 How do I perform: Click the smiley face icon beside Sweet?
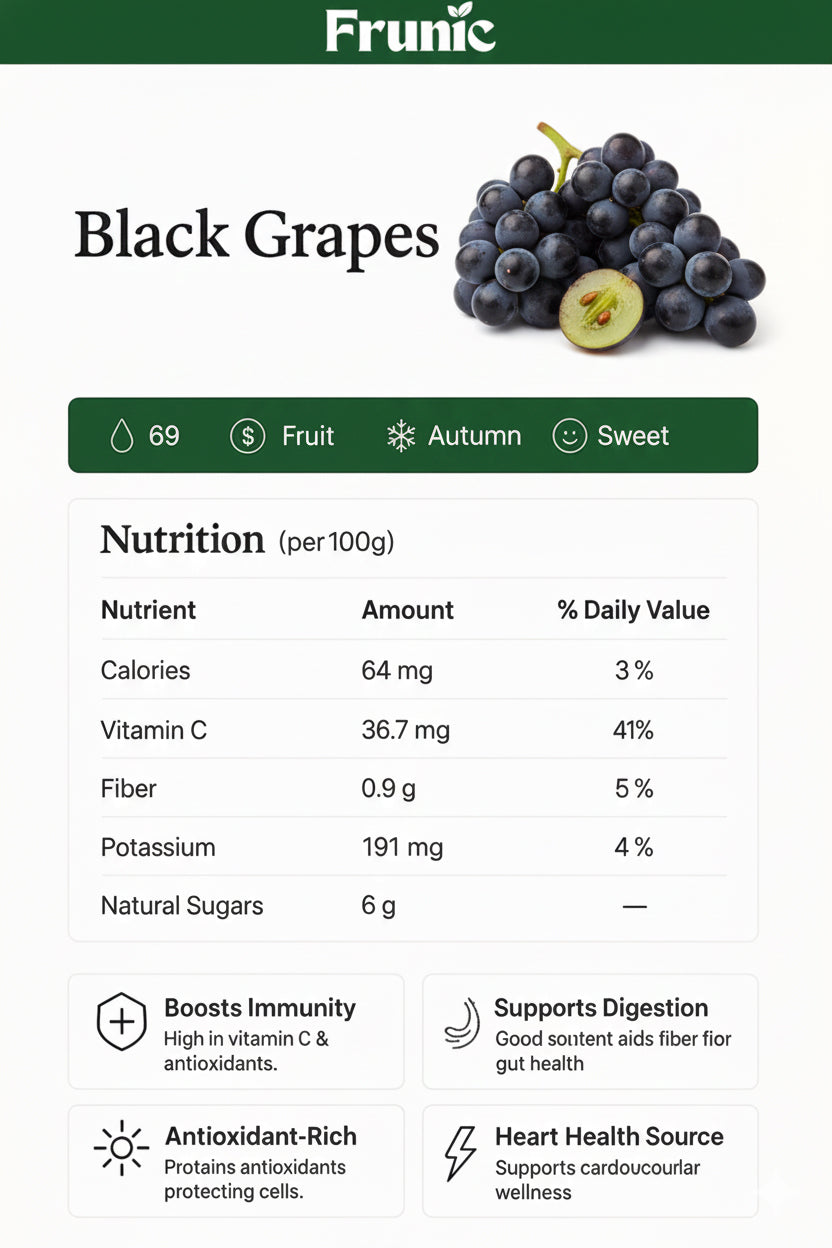(x=569, y=436)
